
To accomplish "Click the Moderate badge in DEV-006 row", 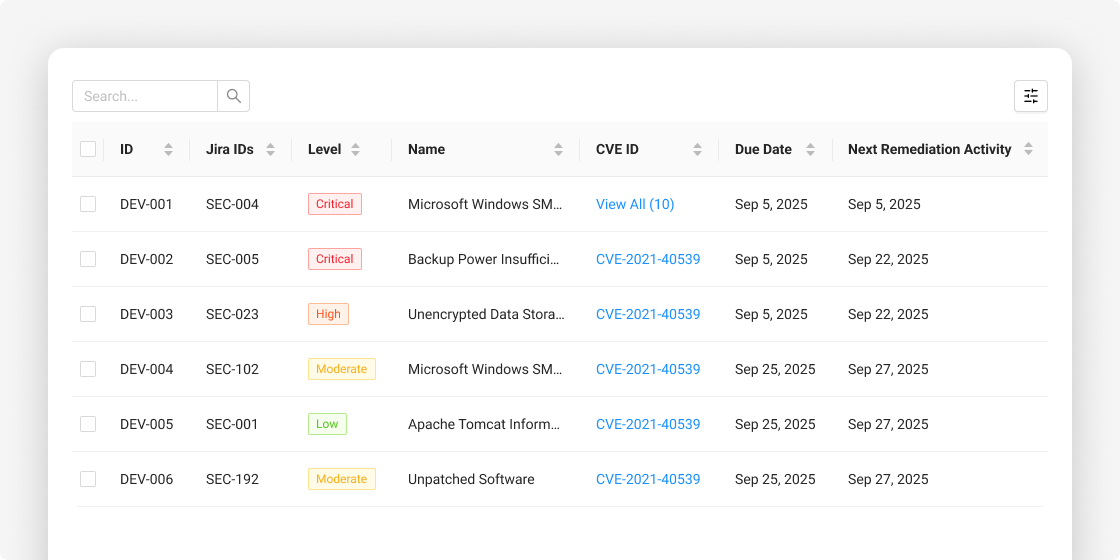I will pos(341,479).
